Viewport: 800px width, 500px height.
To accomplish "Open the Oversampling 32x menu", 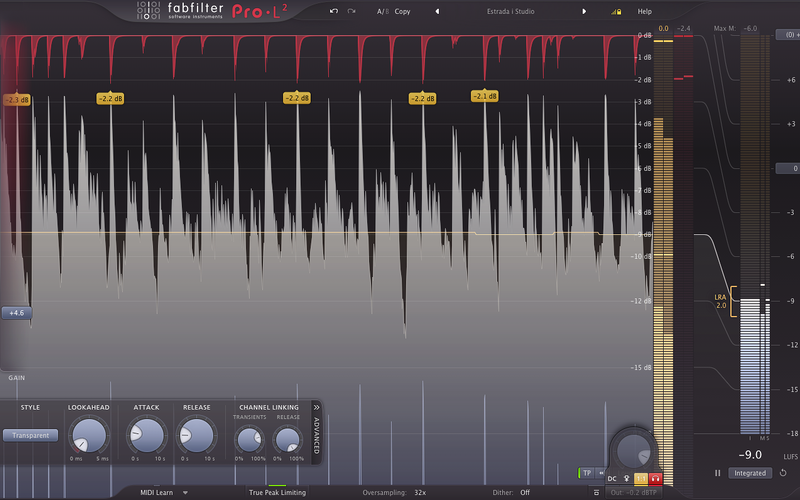I will coord(394,492).
